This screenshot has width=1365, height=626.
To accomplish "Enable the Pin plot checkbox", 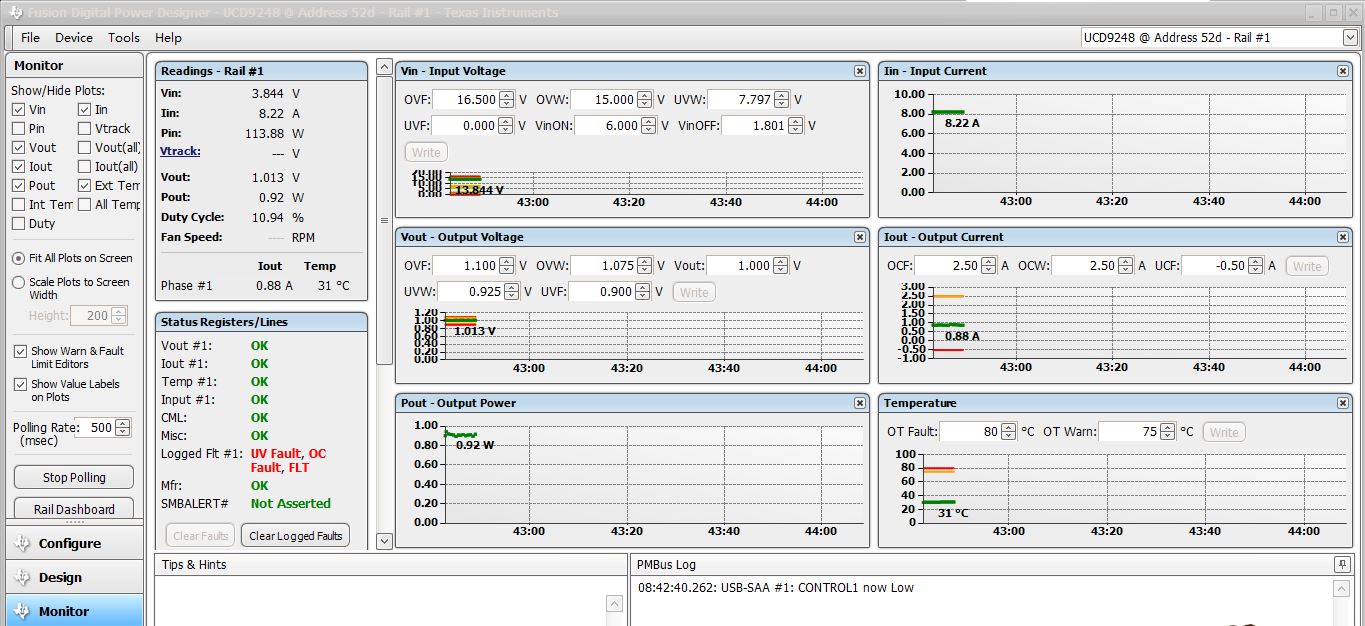I will click(x=19, y=129).
